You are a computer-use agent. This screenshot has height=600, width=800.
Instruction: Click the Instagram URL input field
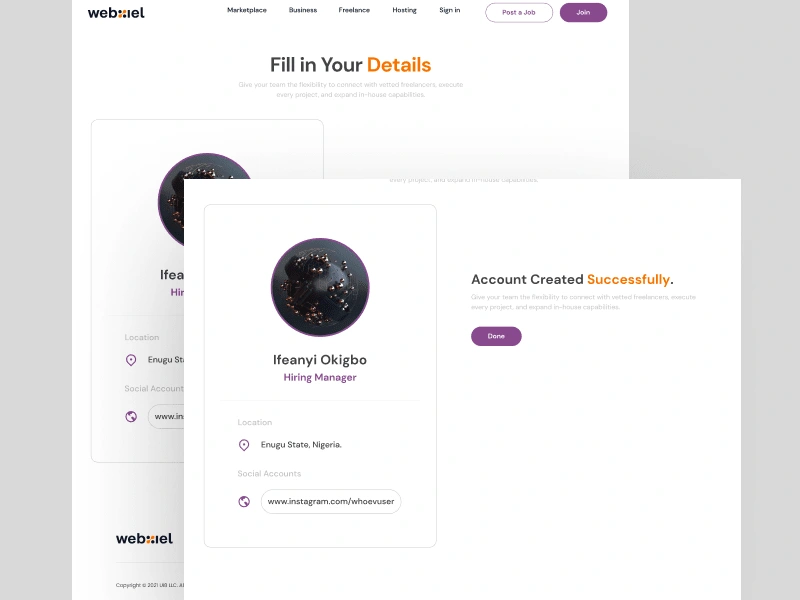coord(331,502)
